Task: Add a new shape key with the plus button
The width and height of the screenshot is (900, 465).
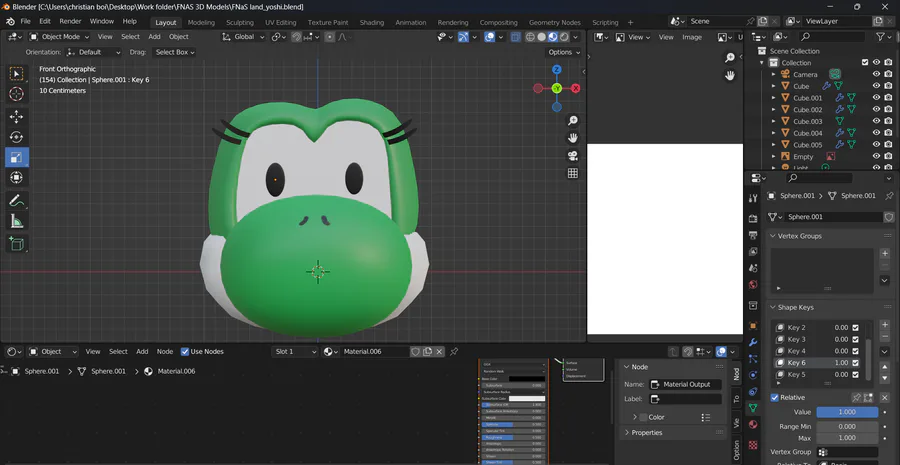Action: [885, 325]
